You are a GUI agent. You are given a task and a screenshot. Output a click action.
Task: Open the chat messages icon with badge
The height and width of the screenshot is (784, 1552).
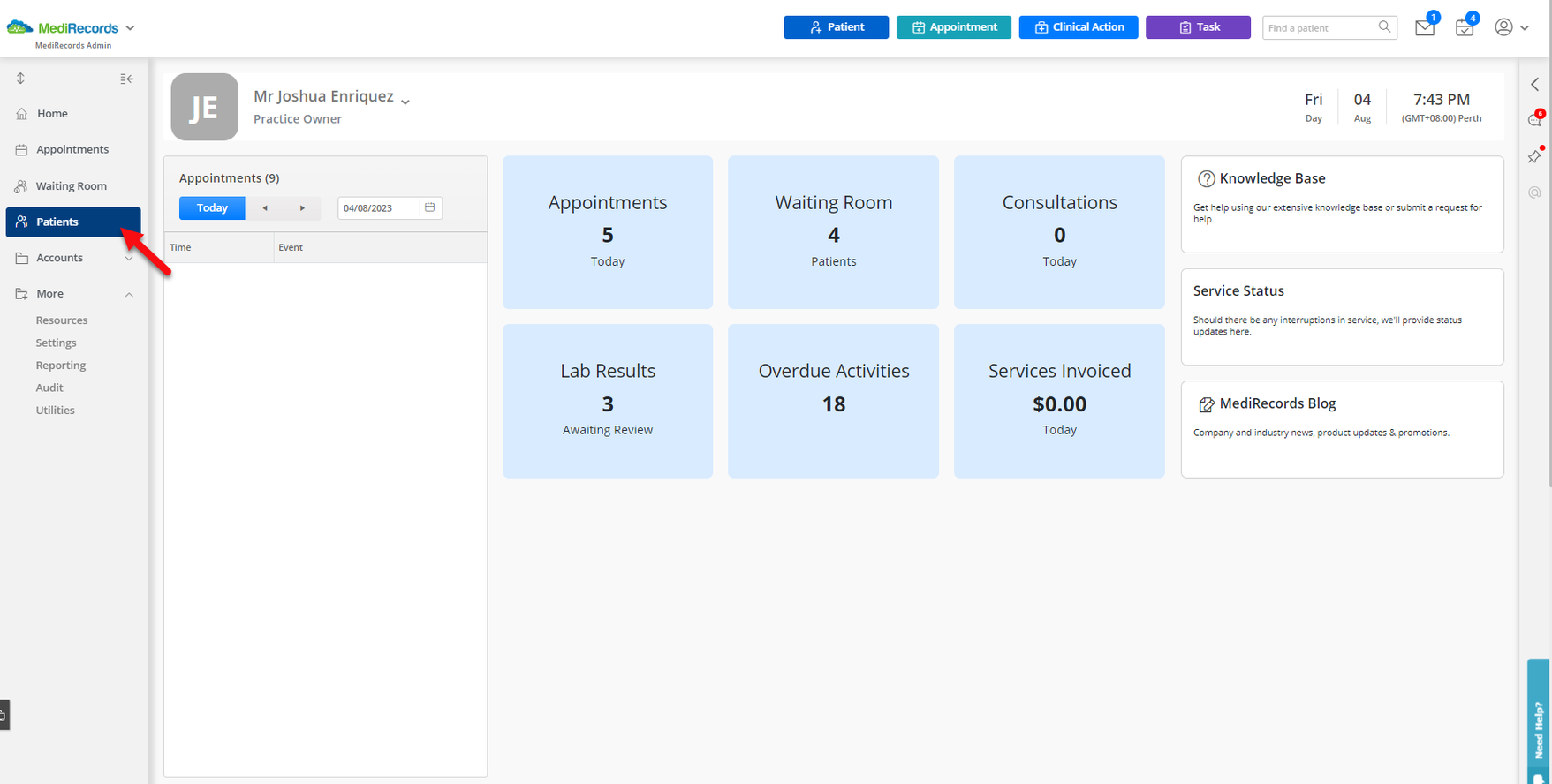1535,120
